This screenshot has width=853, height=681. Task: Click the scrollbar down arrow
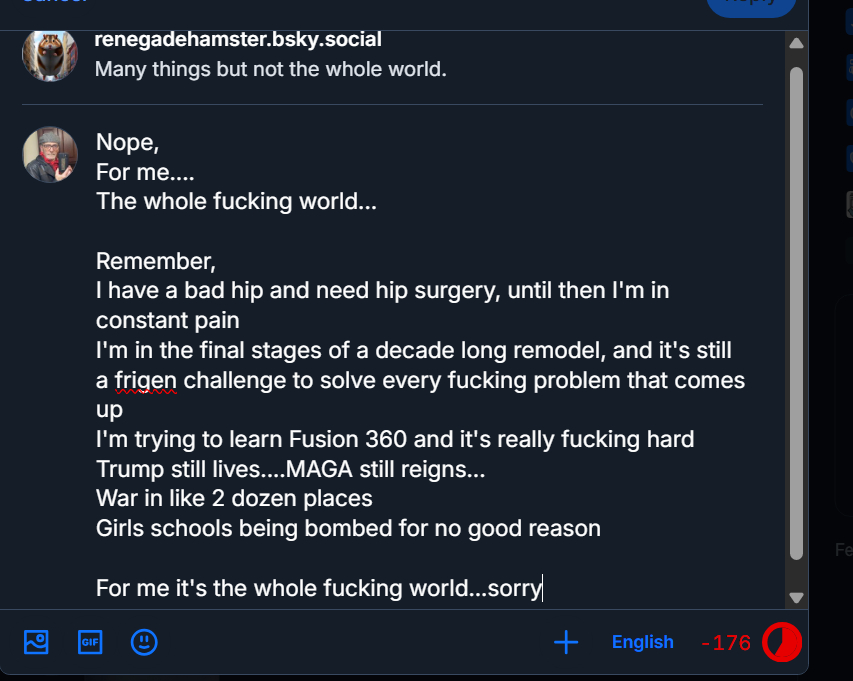click(x=796, y=597)
